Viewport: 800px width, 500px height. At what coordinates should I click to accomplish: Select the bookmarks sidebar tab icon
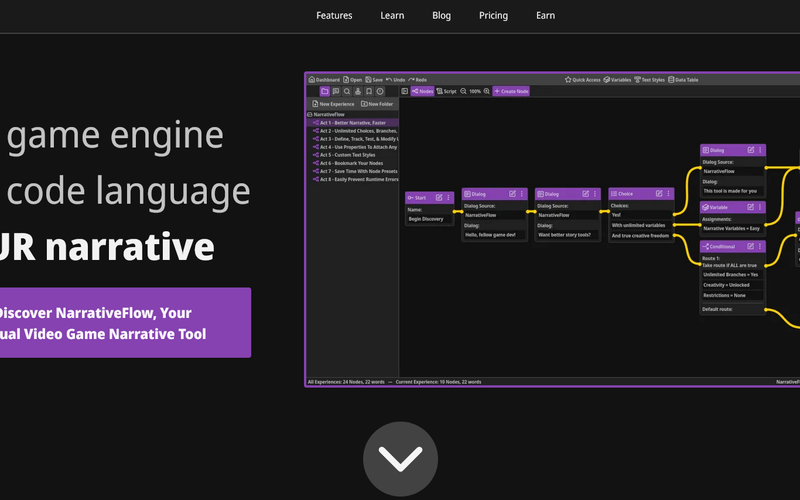(369, 91)
